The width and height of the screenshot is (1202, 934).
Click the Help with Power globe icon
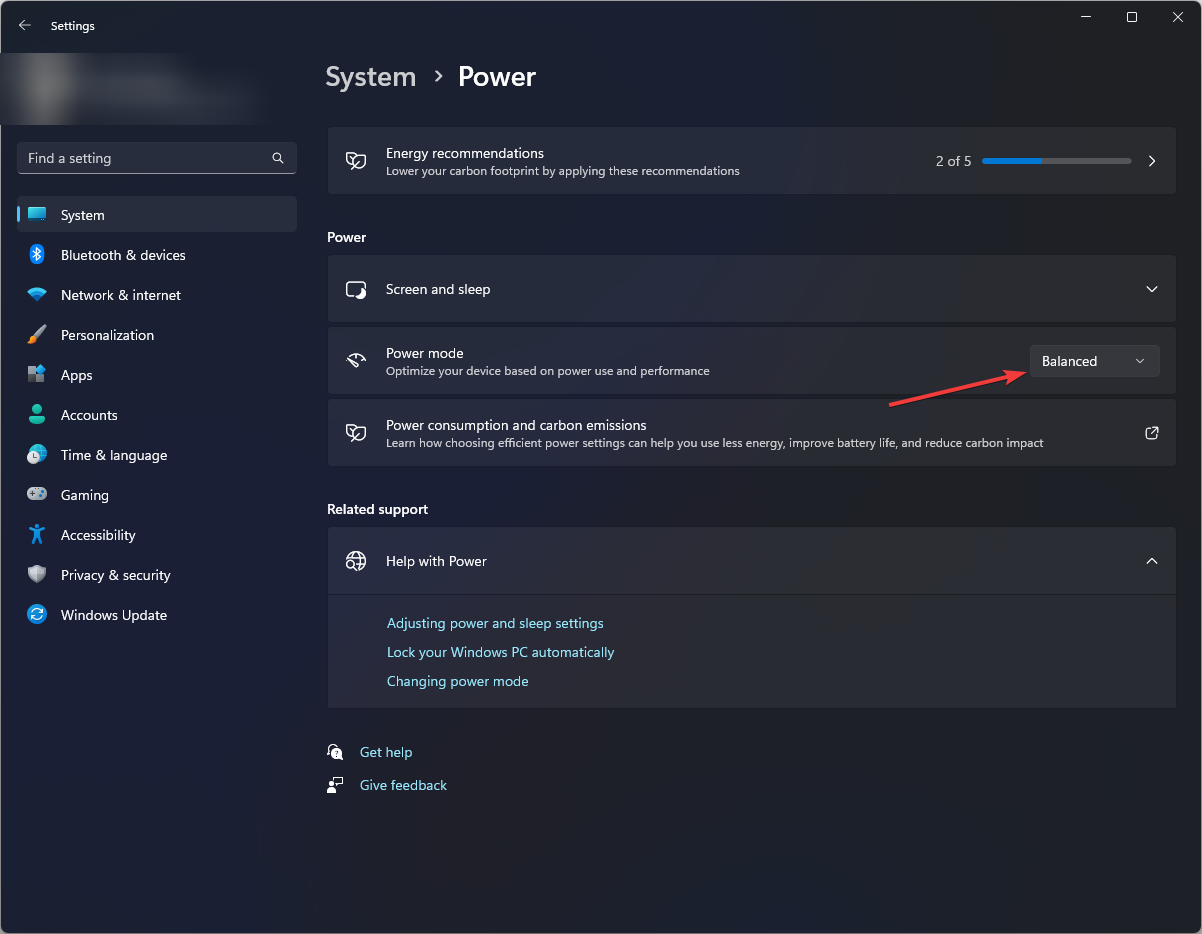point(356,561)
